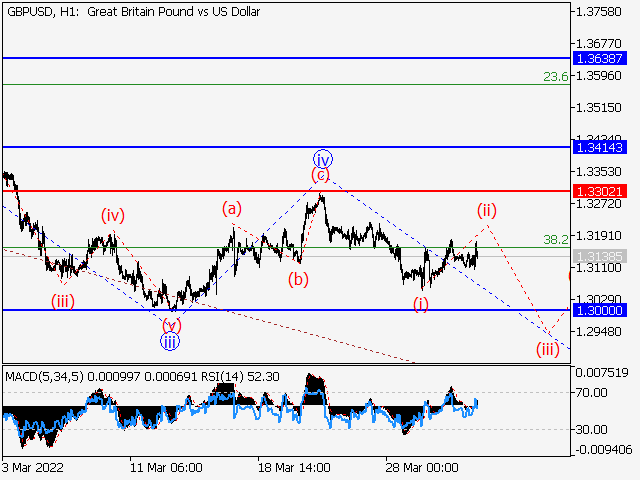
Task: Click the 28 Mar 00:00 time label
Action: [422, 467]
